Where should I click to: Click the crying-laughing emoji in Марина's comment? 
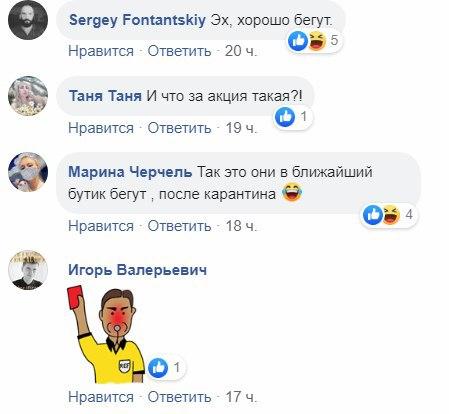coord(292,193)
